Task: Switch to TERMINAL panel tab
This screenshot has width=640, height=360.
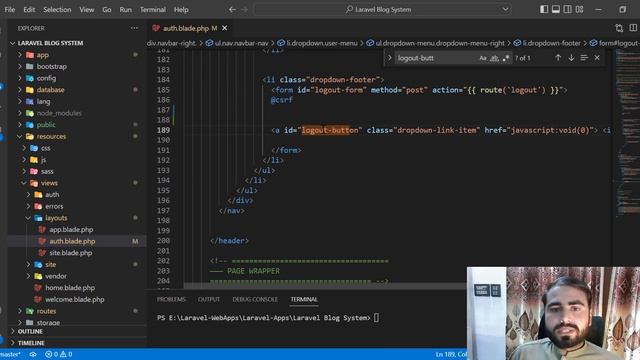Action: pyautogui.click(x=304, y=299)
